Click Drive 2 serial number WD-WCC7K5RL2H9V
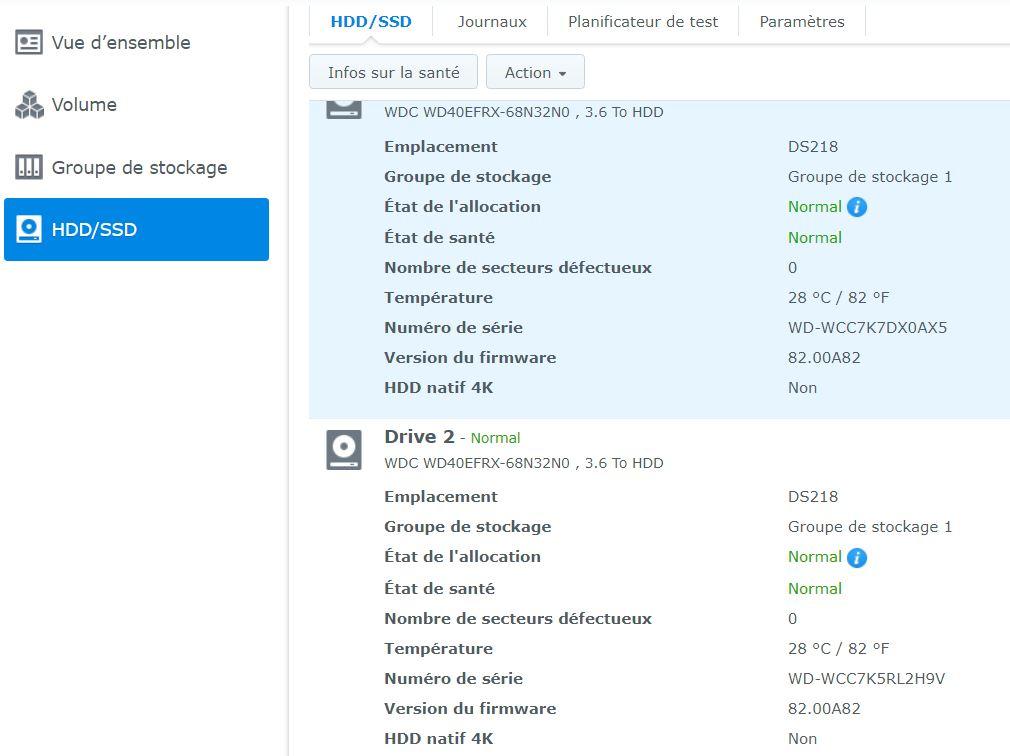Image resolution: width=1010 pixels, height=756 pixels. tap(866, 679)
